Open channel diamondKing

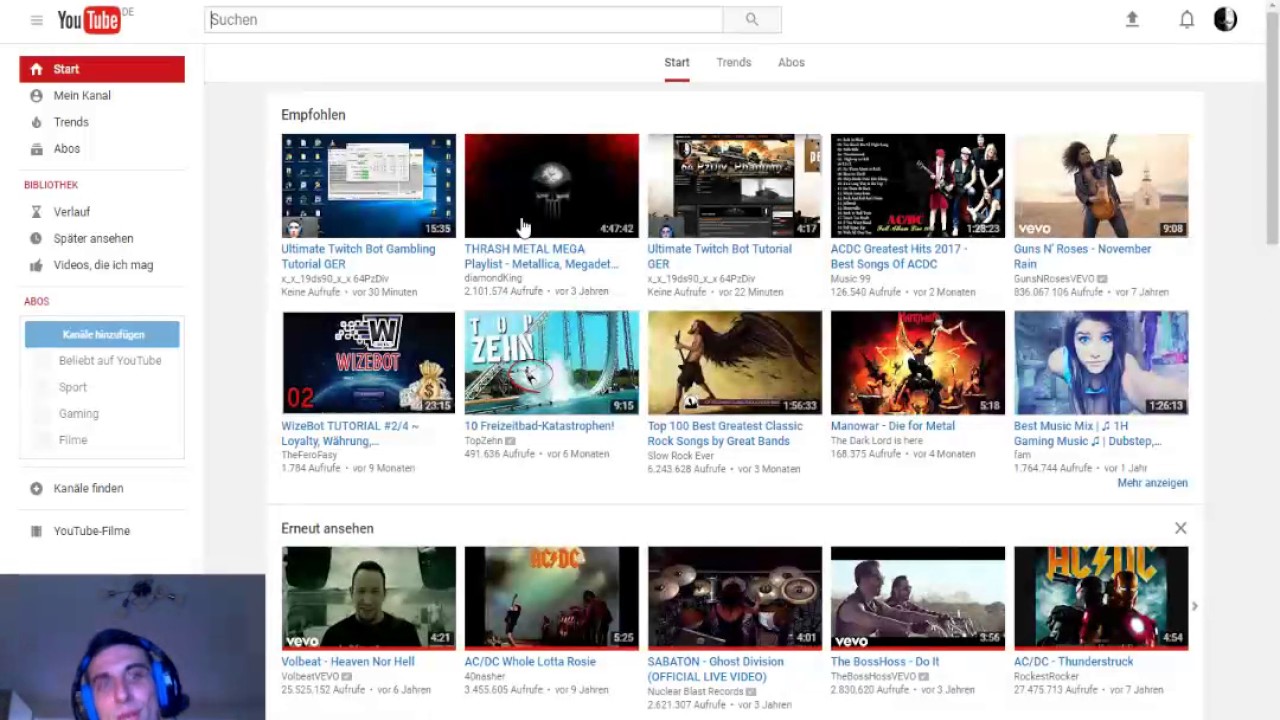(x=494, y=279)
